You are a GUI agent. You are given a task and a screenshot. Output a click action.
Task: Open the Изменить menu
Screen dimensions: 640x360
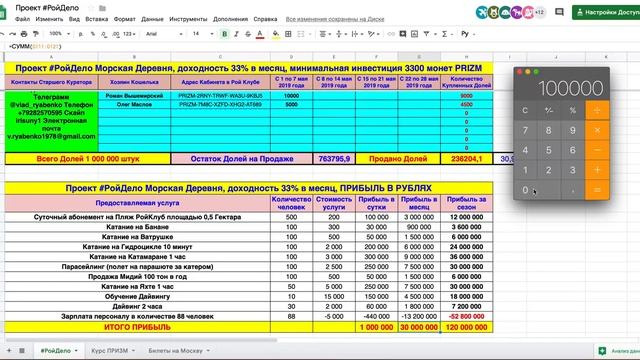coord(49,19)
